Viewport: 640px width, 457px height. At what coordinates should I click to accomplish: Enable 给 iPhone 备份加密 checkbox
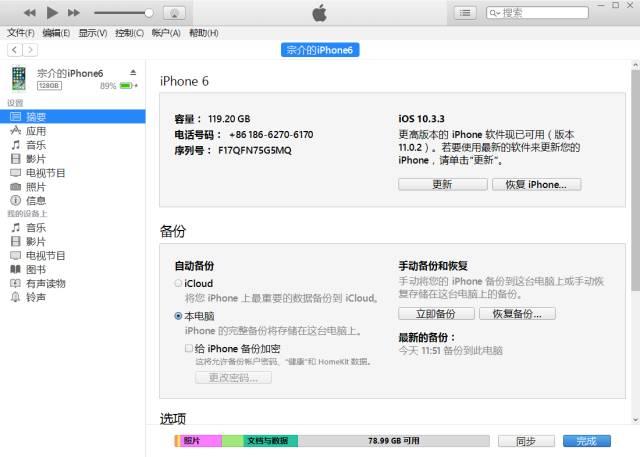[x=189, y=348]
